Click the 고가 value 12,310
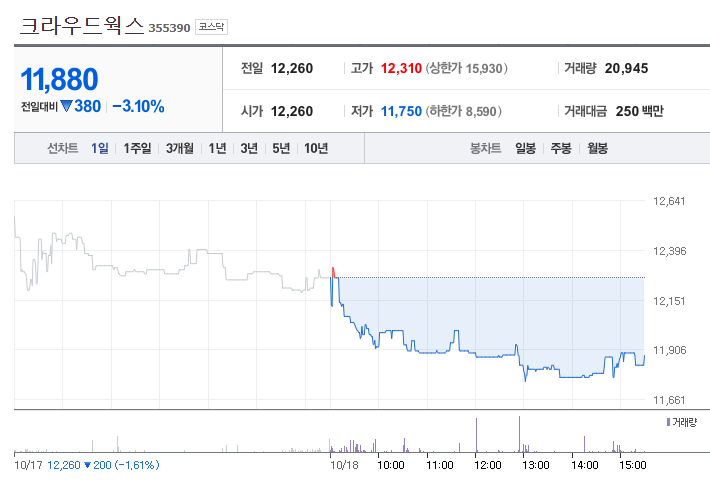 coord(401,68)
